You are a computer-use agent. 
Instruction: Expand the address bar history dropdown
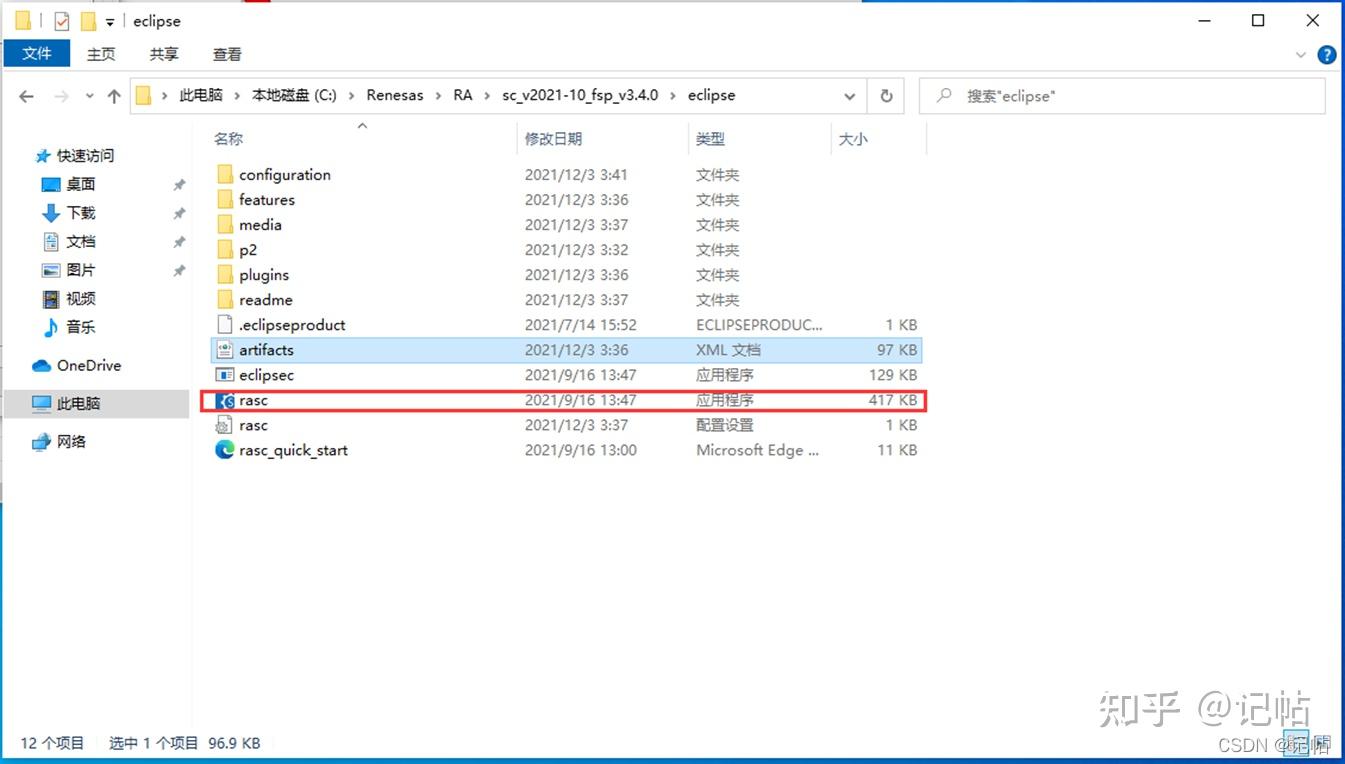click(x=849, y=95)
